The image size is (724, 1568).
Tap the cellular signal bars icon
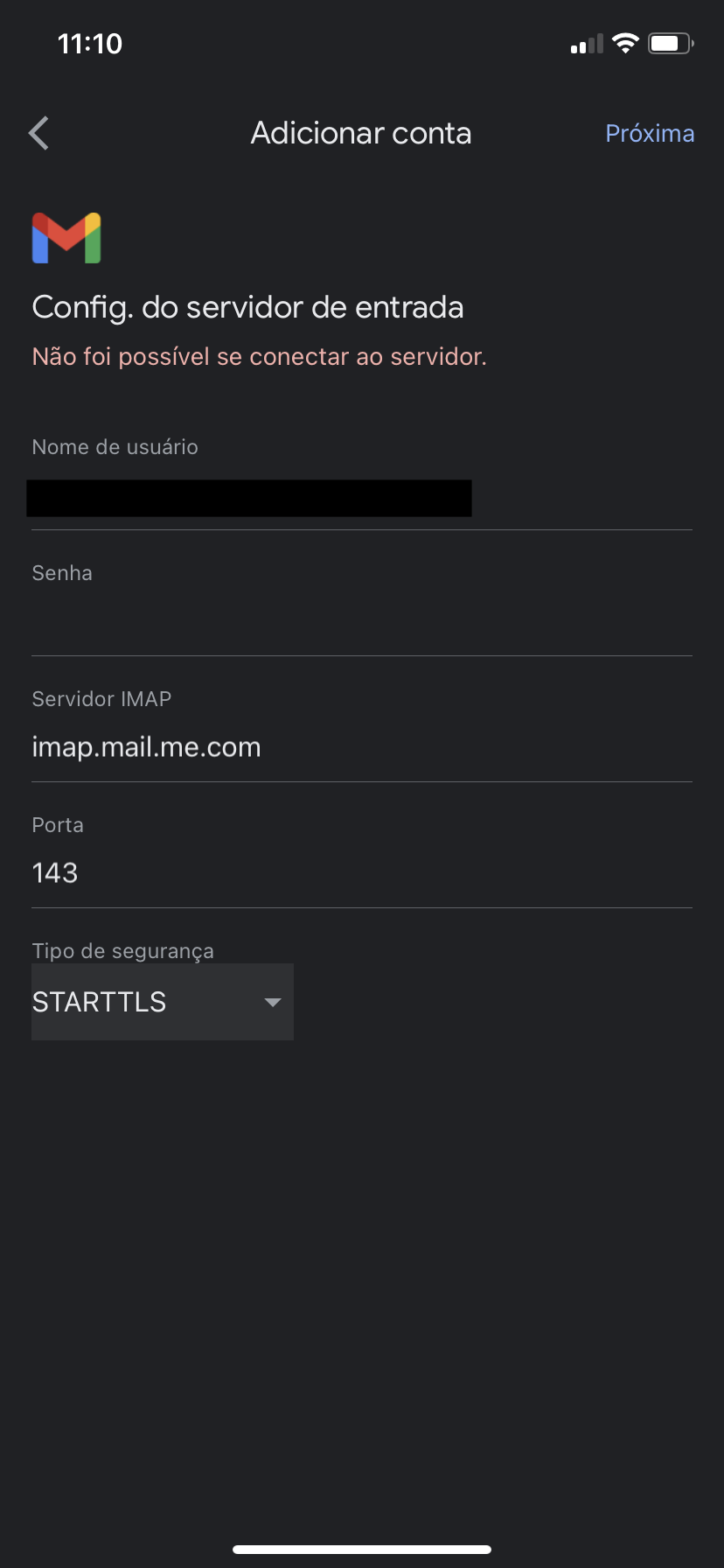(x=587, y=44)
